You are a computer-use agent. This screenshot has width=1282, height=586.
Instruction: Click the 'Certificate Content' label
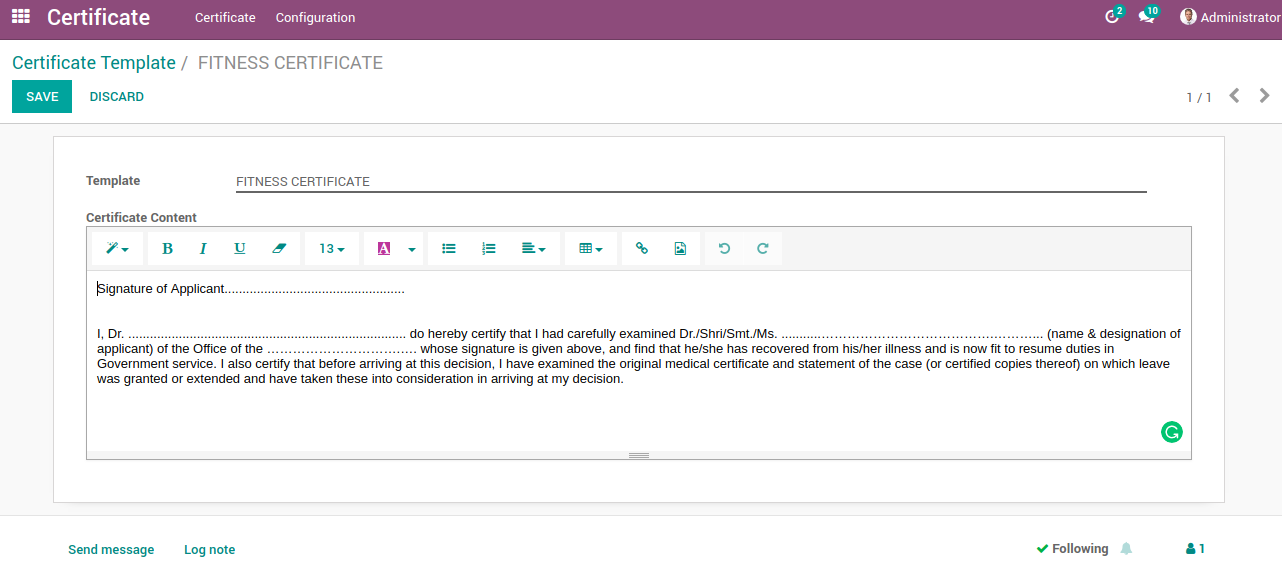[141, 218]
